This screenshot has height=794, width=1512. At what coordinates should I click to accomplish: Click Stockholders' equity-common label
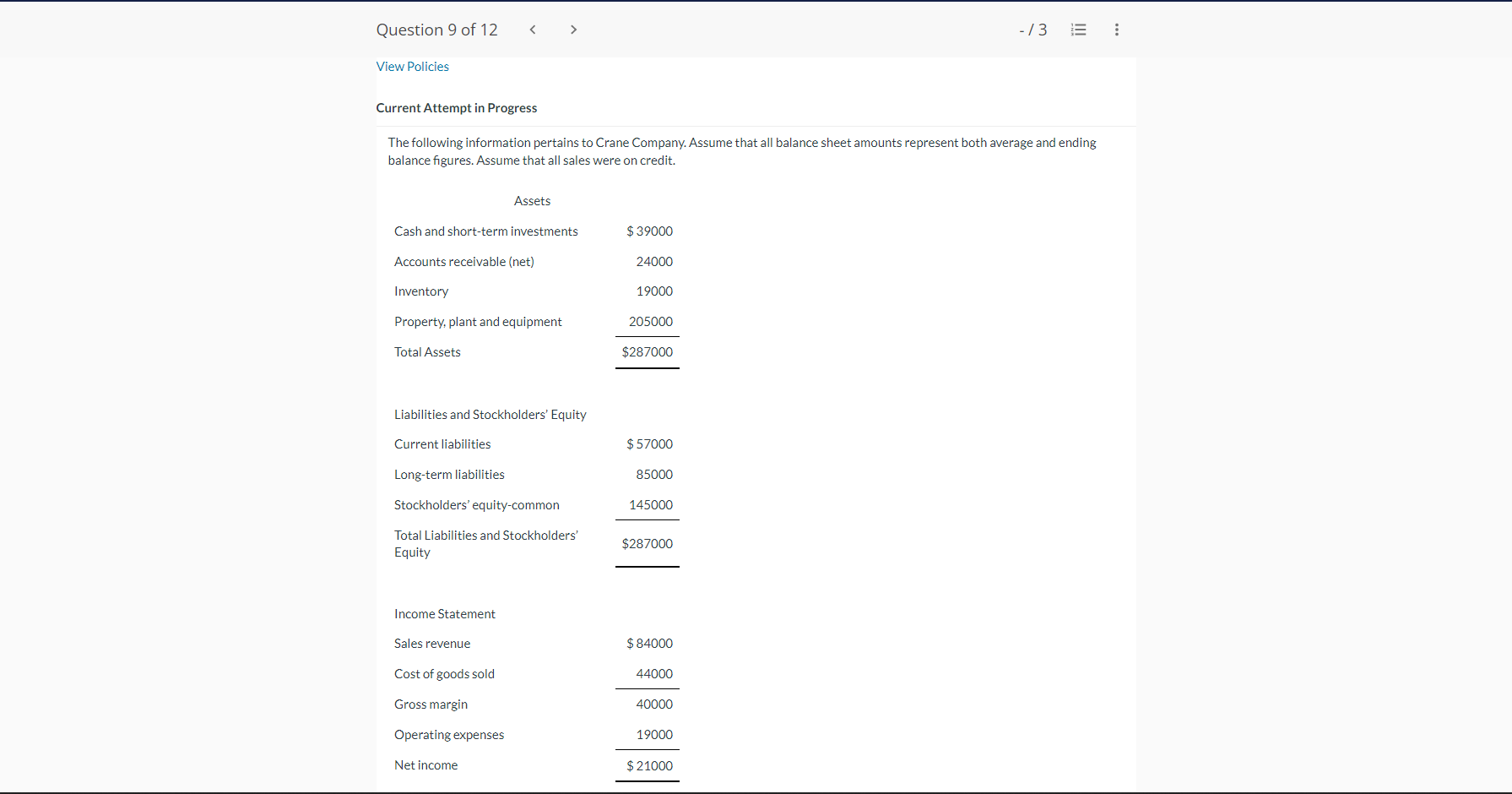(x=476, y=505)
